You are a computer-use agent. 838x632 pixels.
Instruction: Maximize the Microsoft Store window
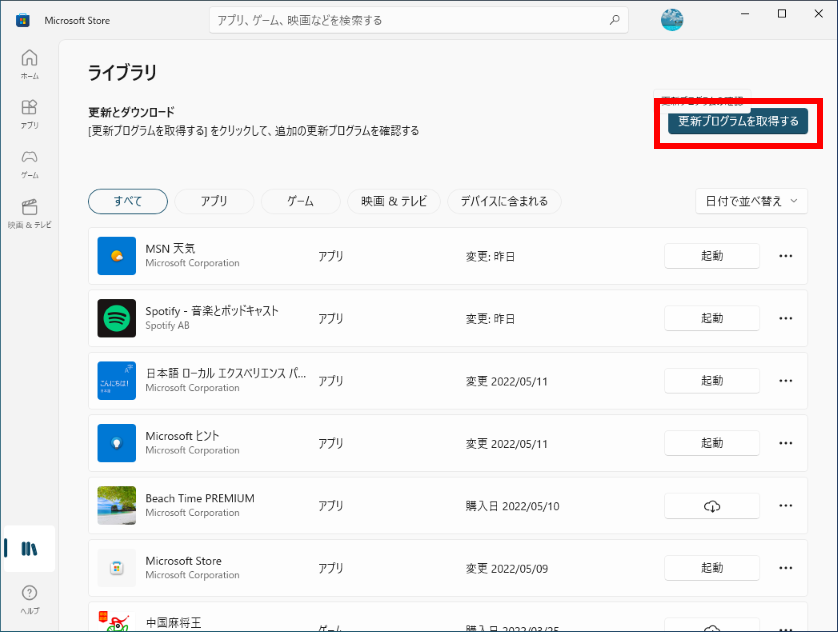point(782,14)
